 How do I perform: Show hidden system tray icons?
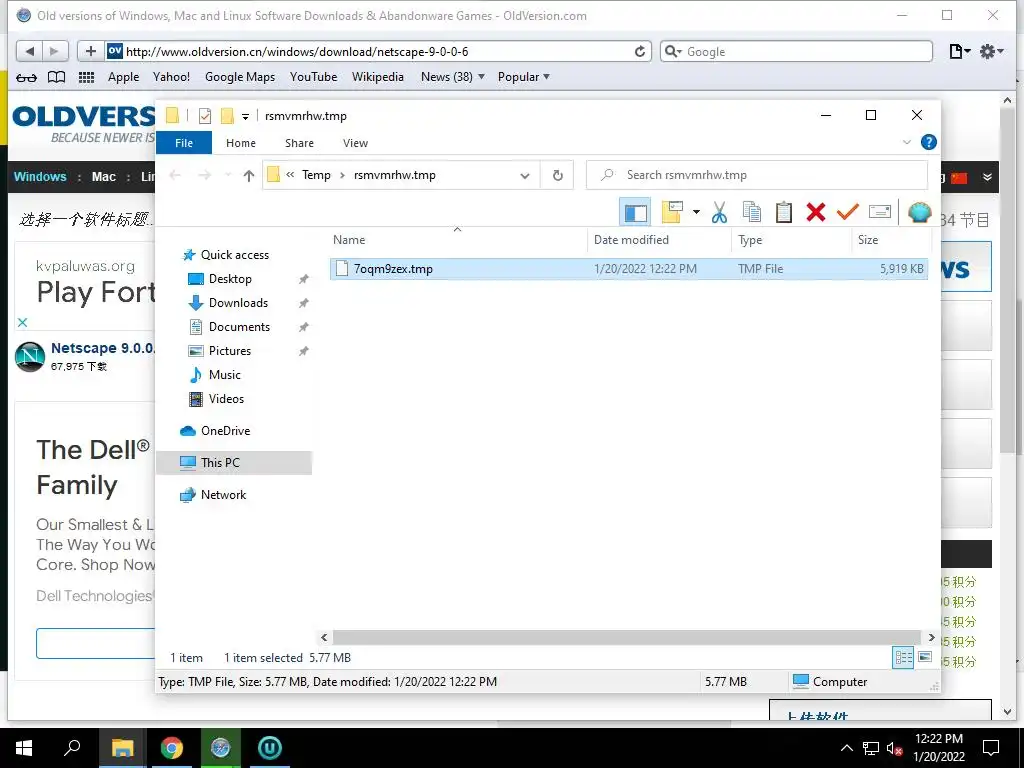click(846, 748)
